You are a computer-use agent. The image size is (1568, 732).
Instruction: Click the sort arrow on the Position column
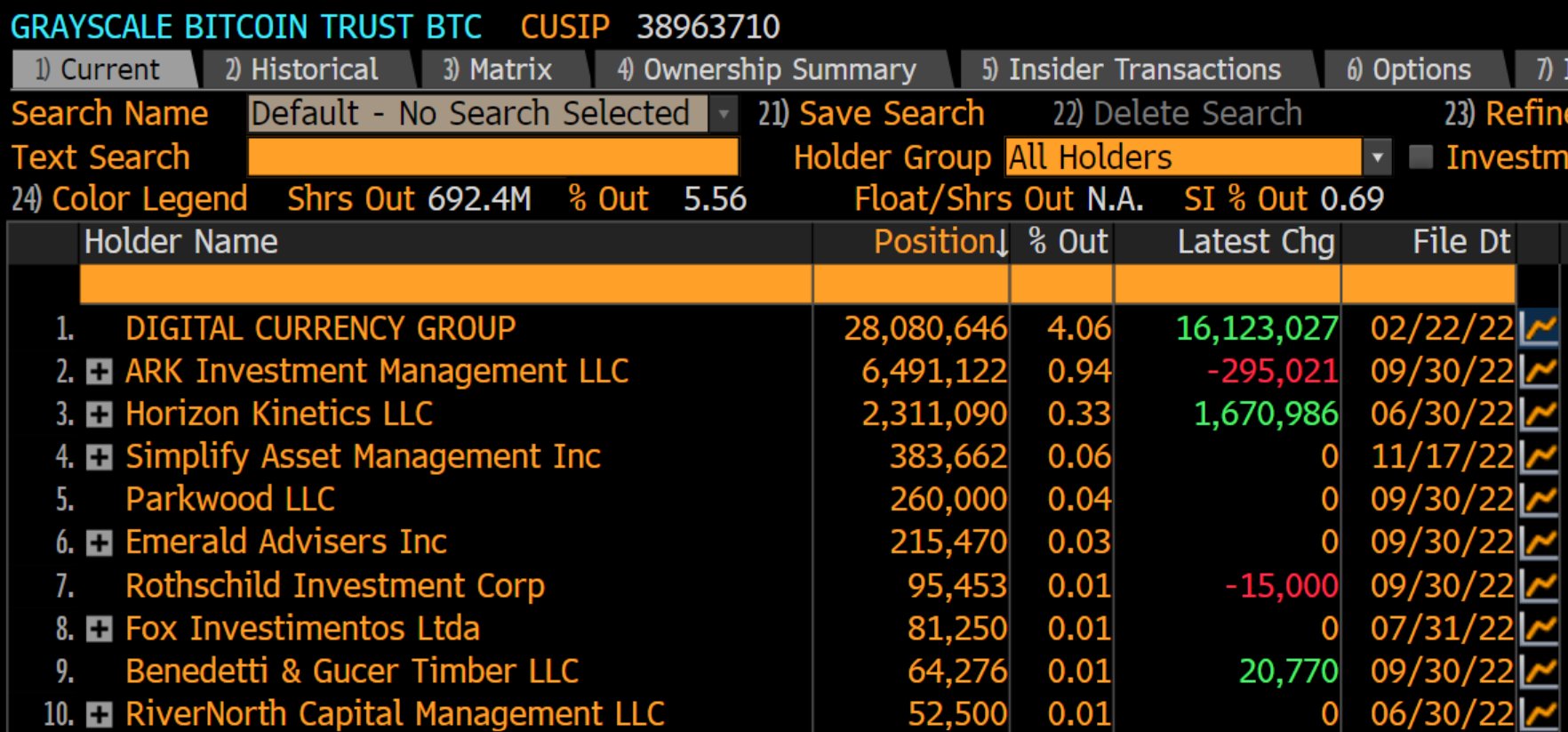coord(1003,242)
